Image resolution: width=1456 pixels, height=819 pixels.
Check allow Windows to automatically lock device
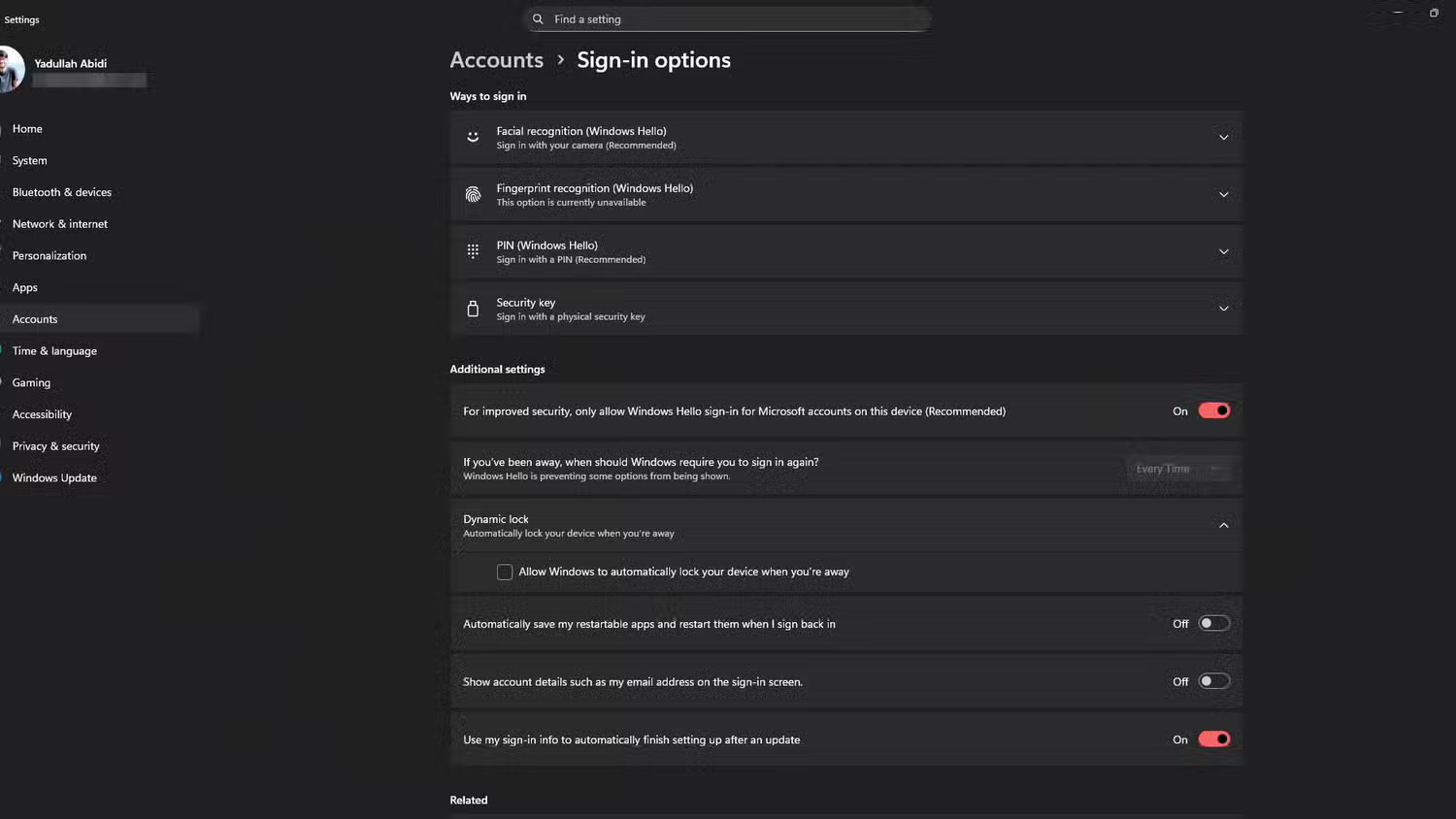pos(505,572)
